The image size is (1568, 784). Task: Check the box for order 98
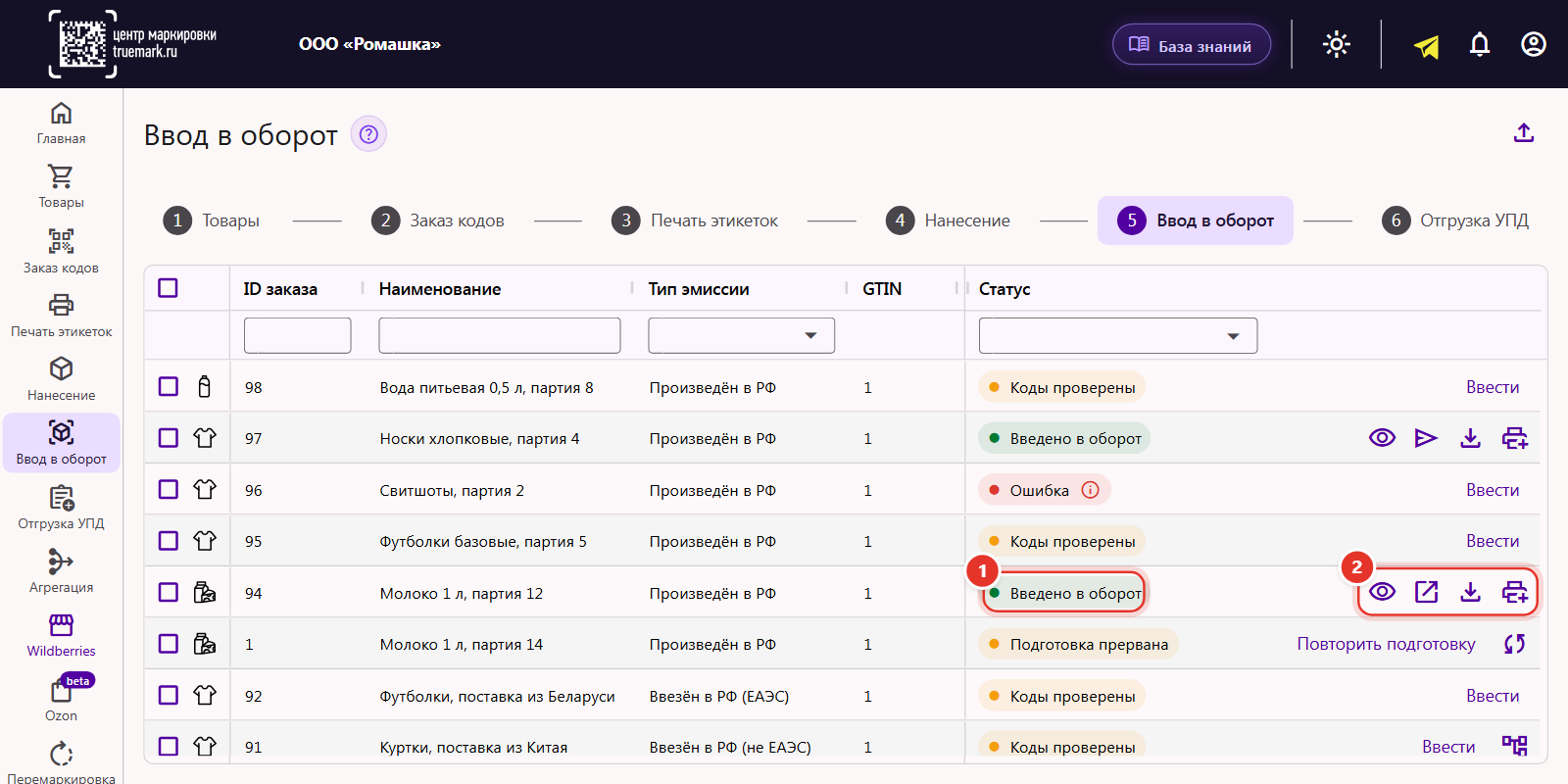tap(169, 387)
